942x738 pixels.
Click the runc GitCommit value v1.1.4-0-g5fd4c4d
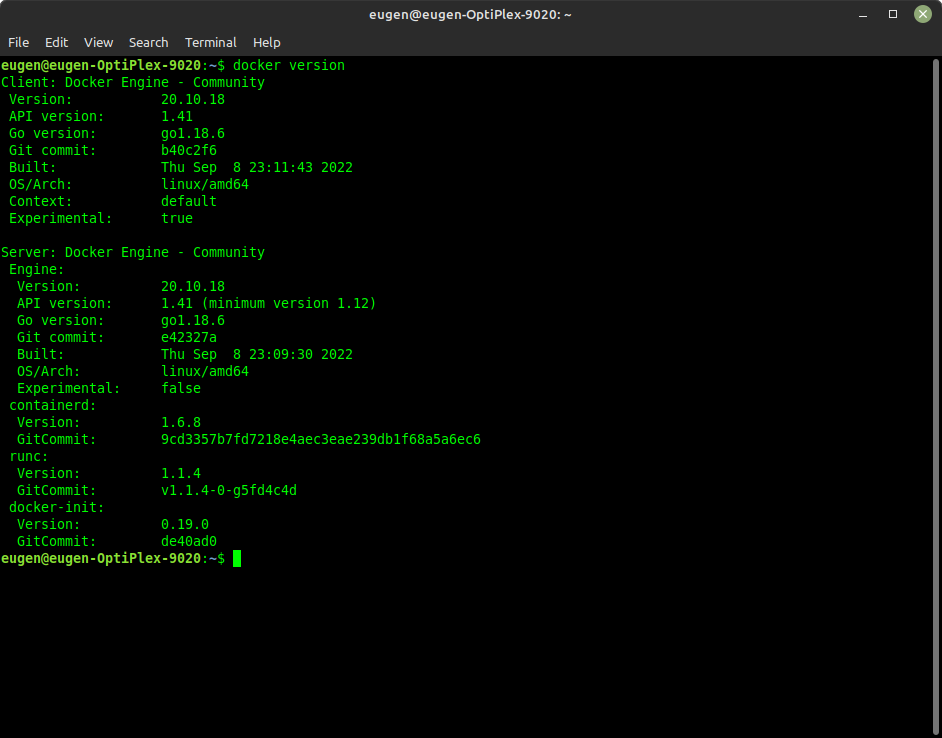(x=228, y=490)
